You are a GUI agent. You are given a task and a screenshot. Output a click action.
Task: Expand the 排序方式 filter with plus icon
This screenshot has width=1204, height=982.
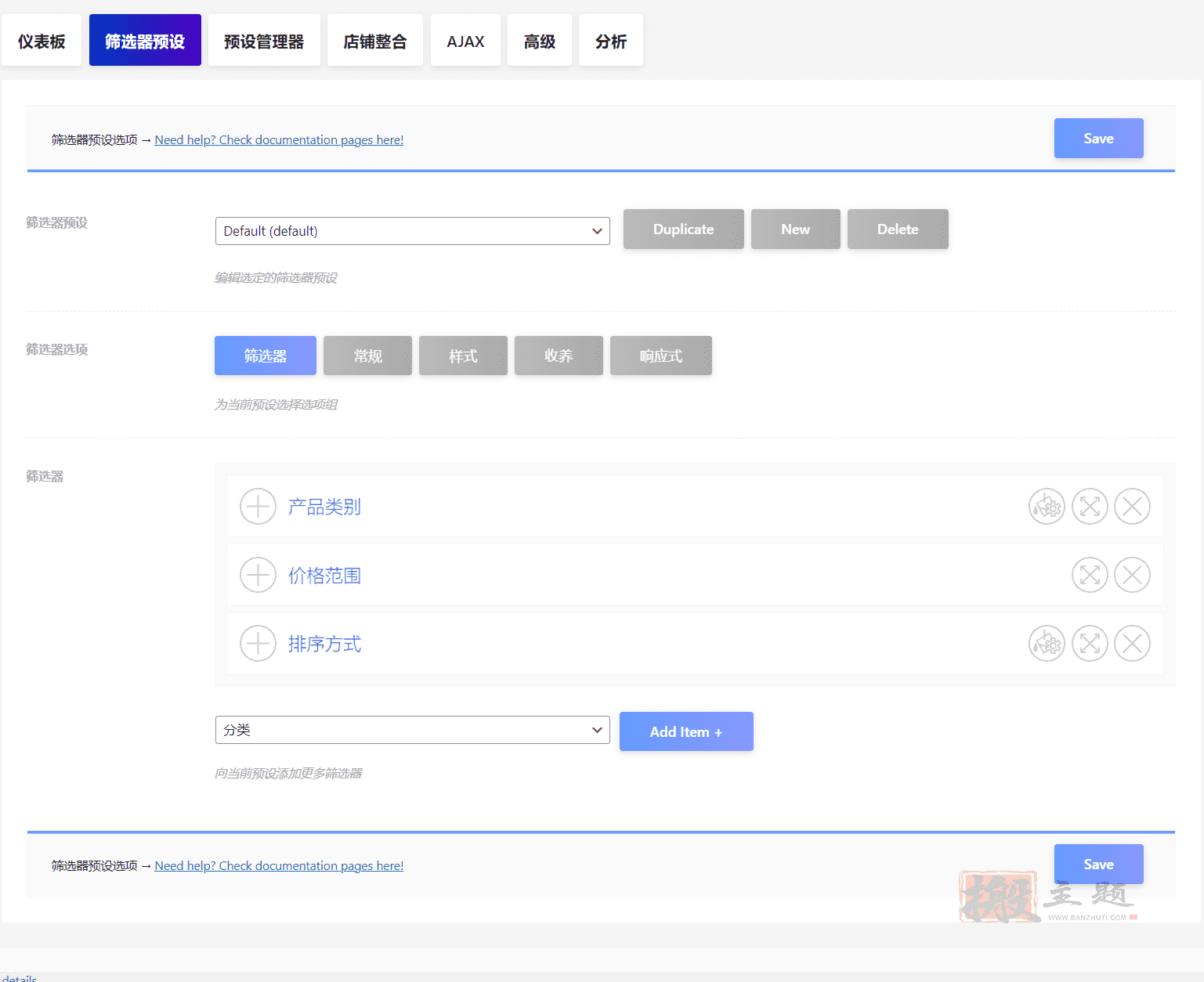point(258,644)
